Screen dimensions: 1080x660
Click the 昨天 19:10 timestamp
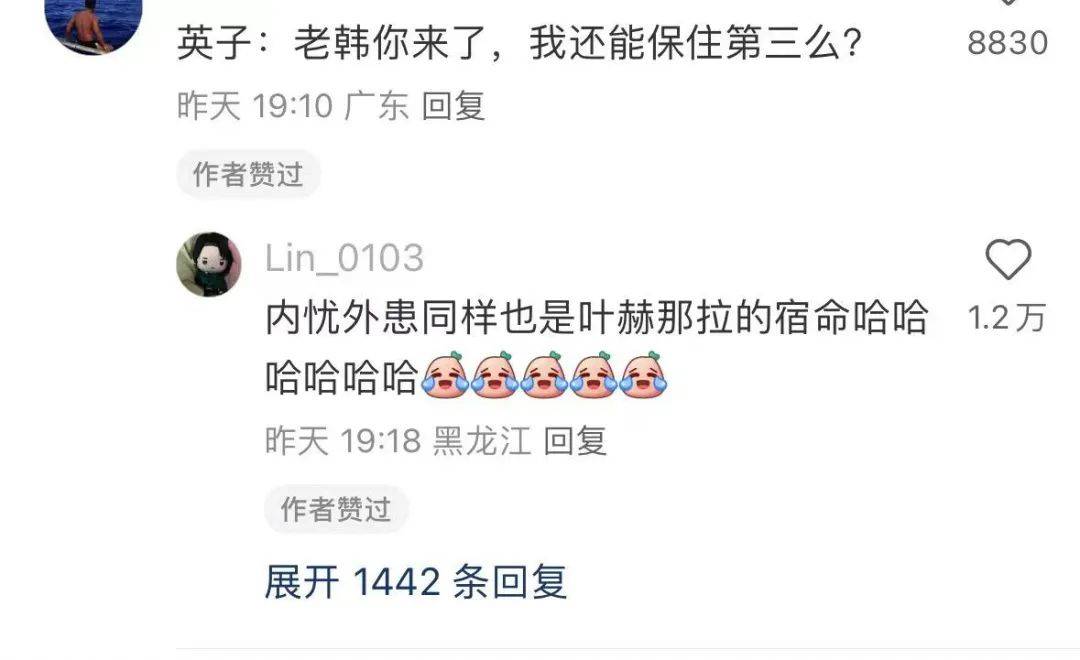[x=255, y=106]
